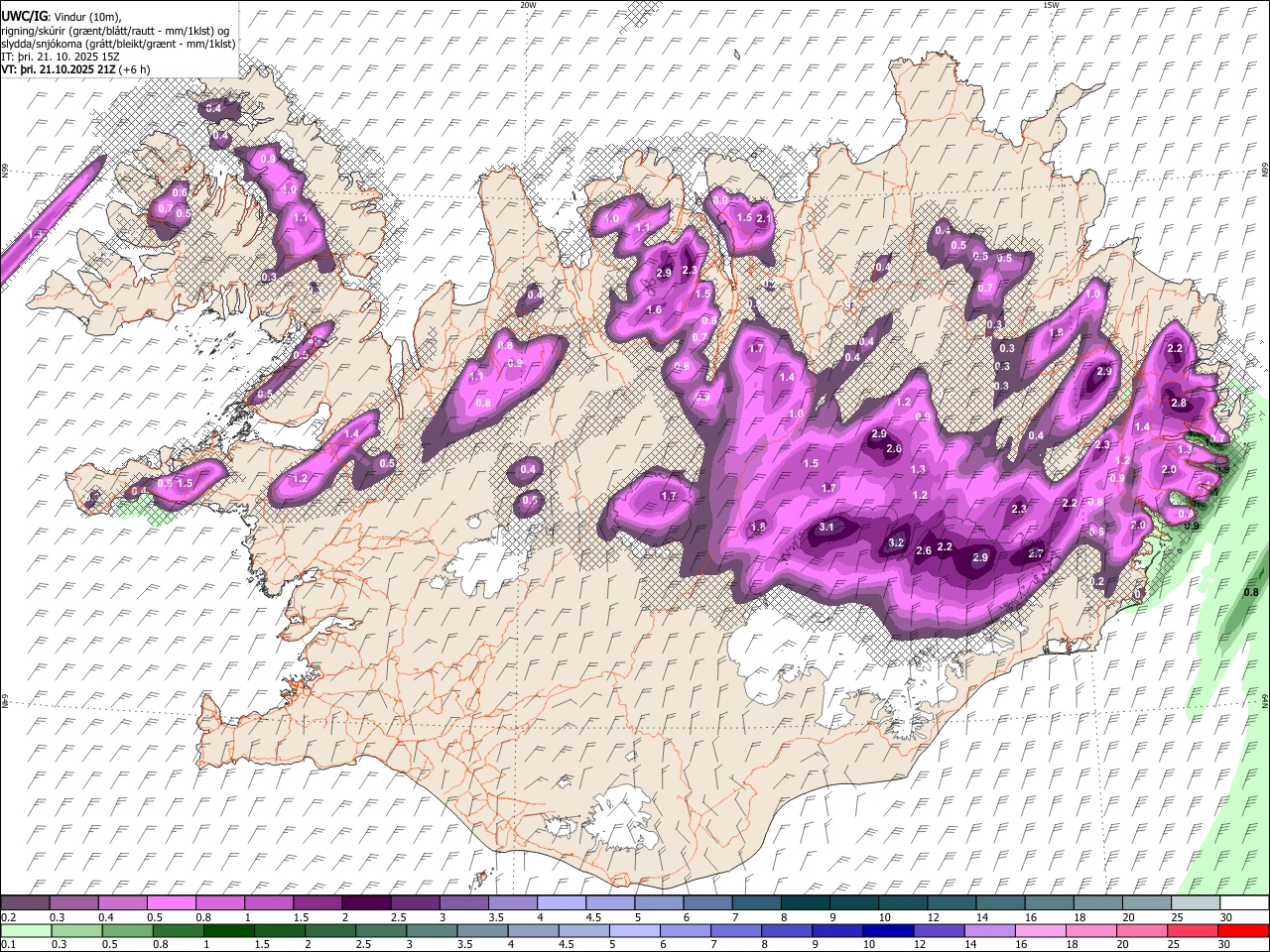Click the 3.2 snowfall value on the map
The image size is (1270, 952).
pyautogui.click(x=896, y=542)
